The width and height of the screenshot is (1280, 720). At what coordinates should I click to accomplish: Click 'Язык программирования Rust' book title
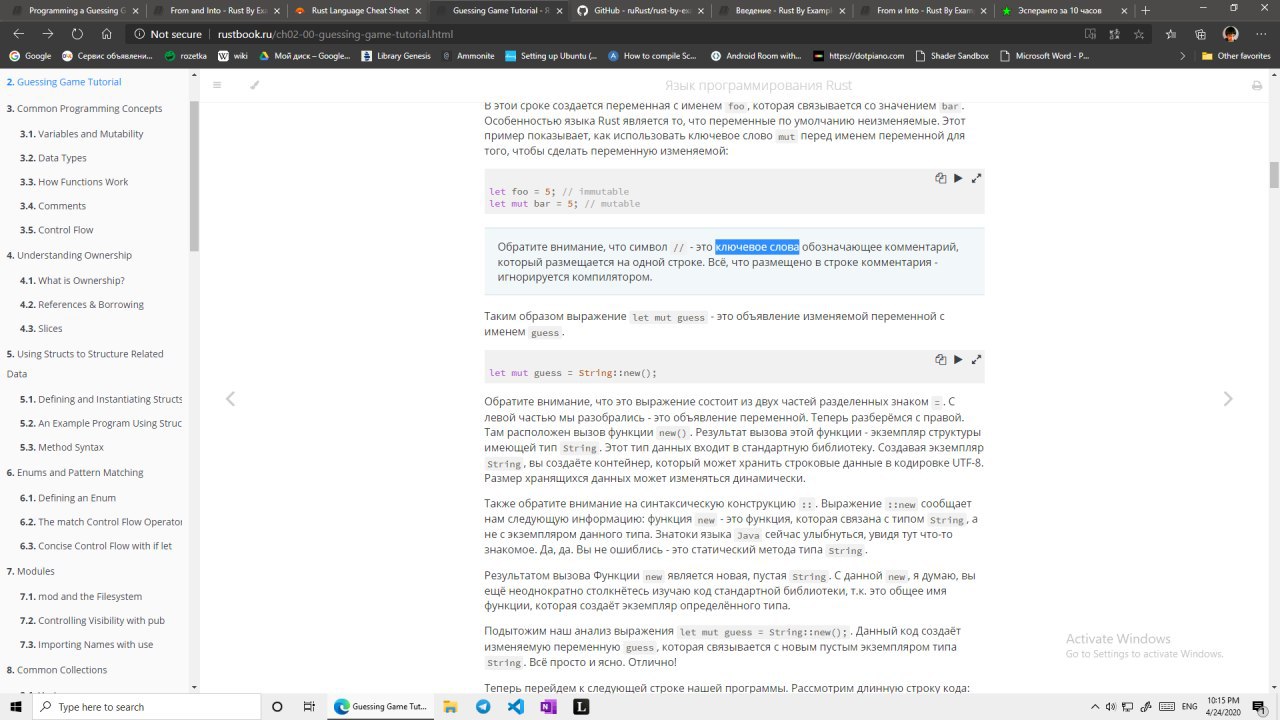pos(758,85)
